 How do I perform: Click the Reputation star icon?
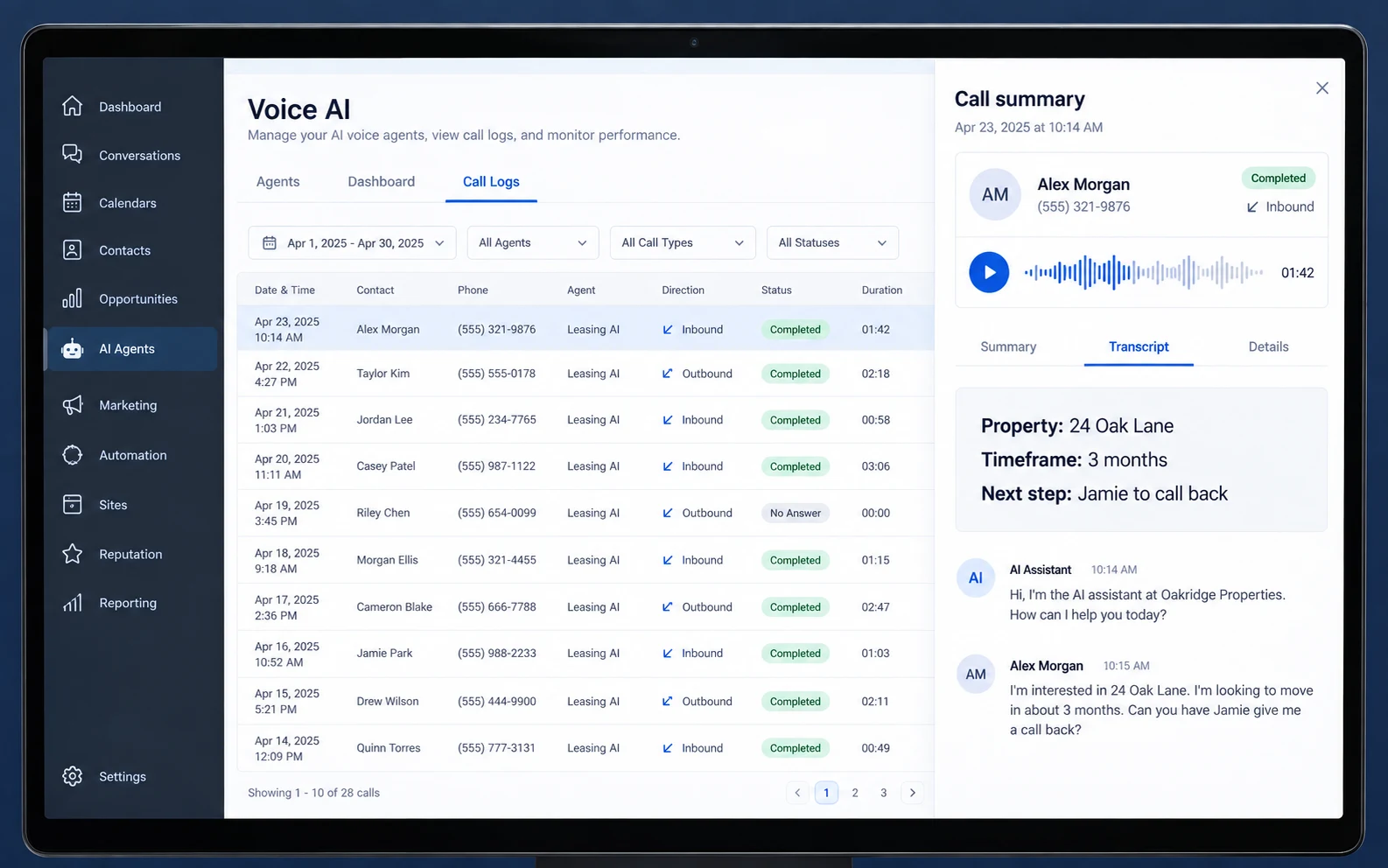pos(73,554)
